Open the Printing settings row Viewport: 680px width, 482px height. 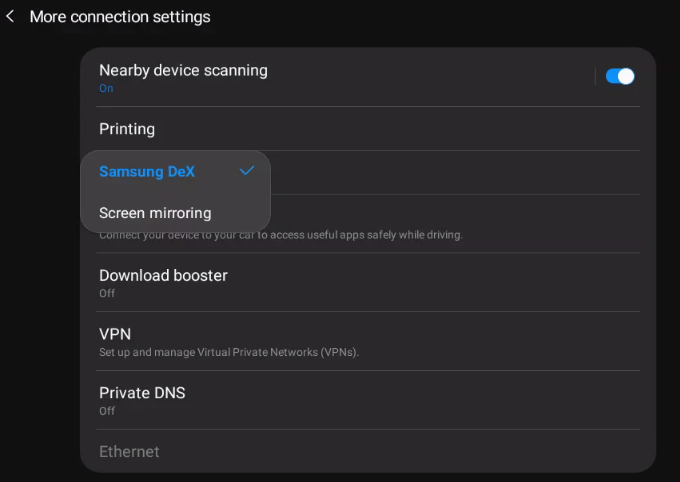click(x=368, y=129)
